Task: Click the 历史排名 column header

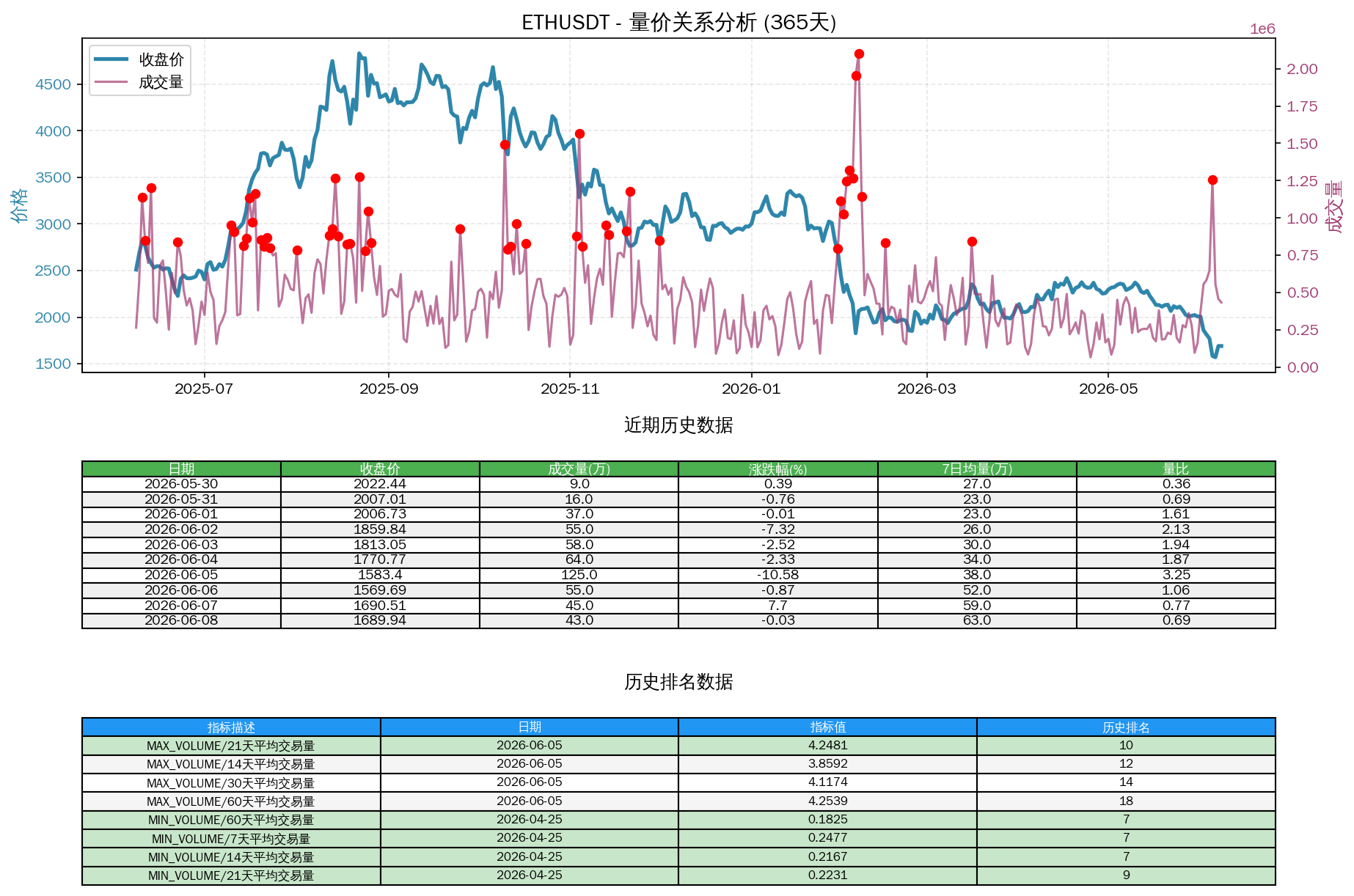Action: tap(1126, 727)
